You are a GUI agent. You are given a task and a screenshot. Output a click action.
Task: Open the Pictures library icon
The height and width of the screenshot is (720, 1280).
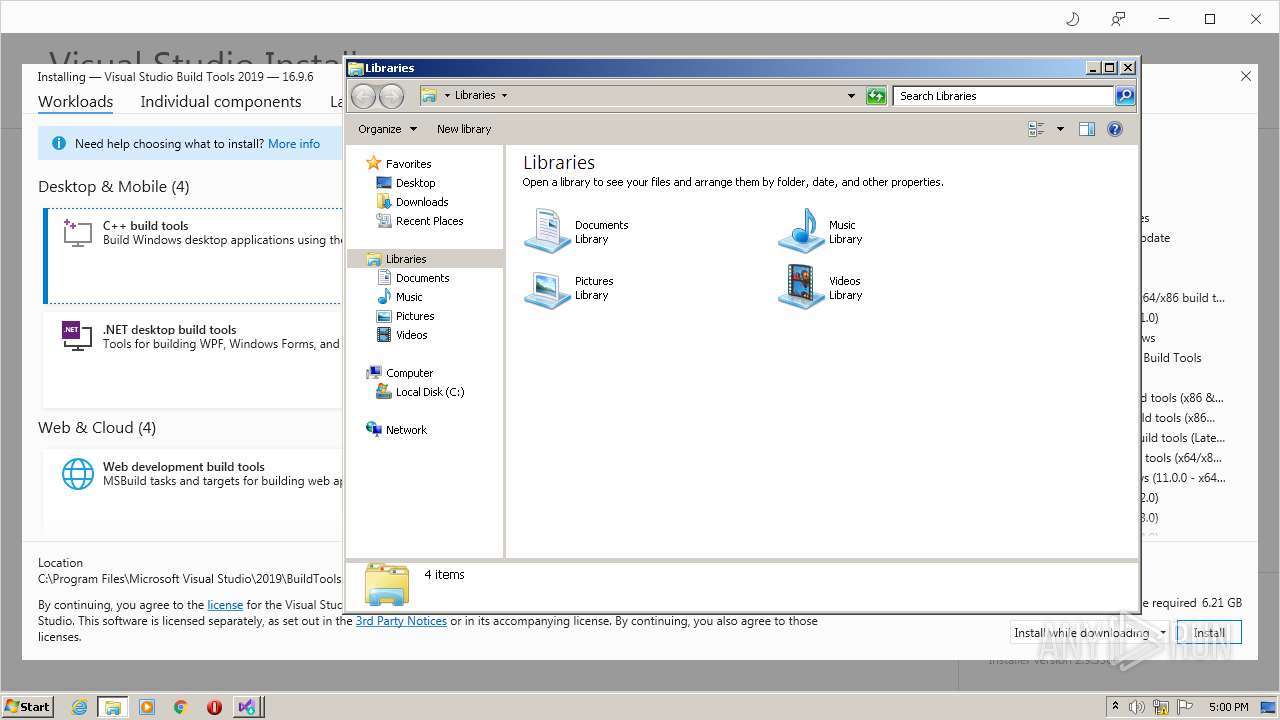coord(547,288)
